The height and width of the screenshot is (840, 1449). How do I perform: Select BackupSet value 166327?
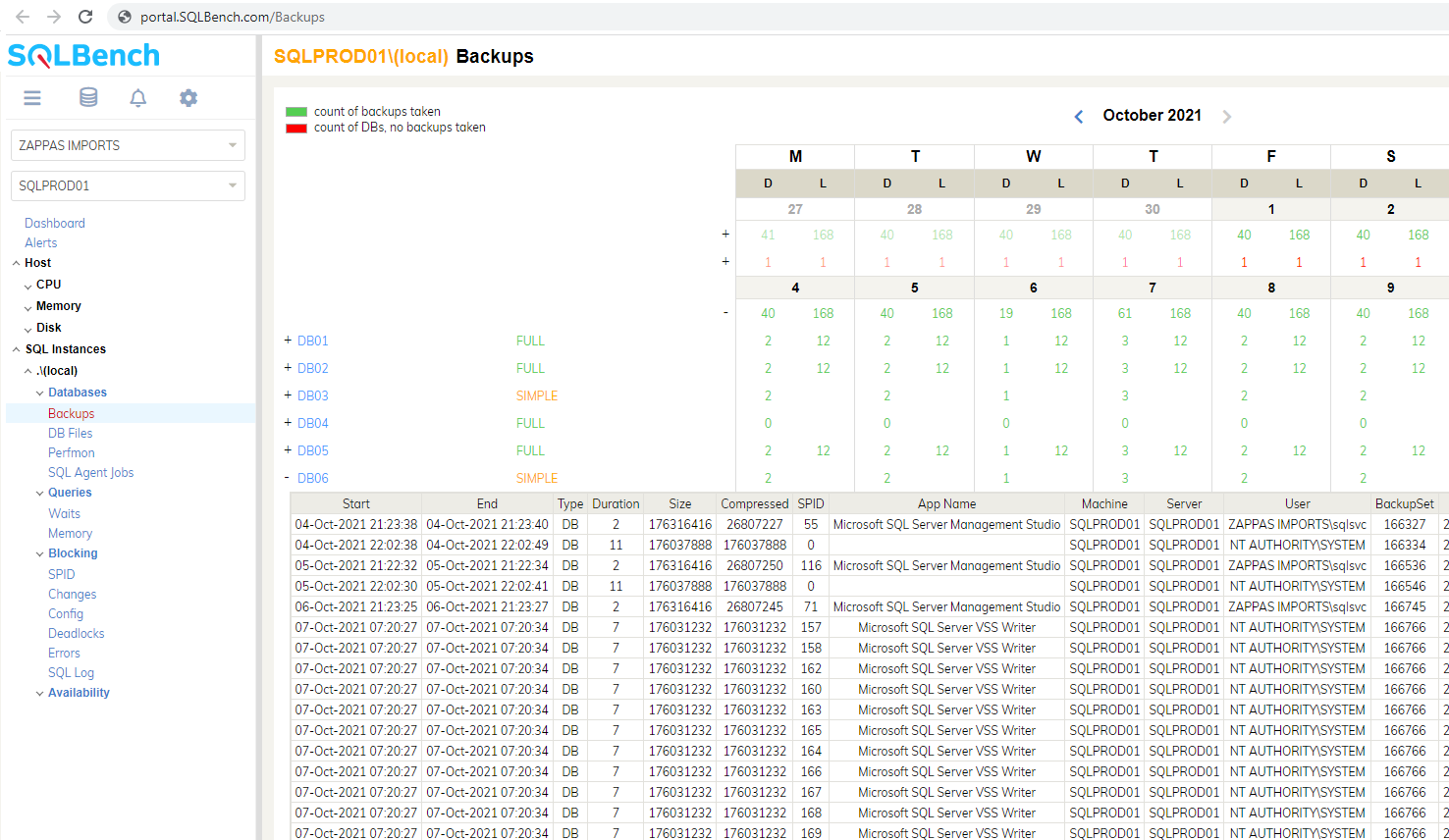(1405, 525)
